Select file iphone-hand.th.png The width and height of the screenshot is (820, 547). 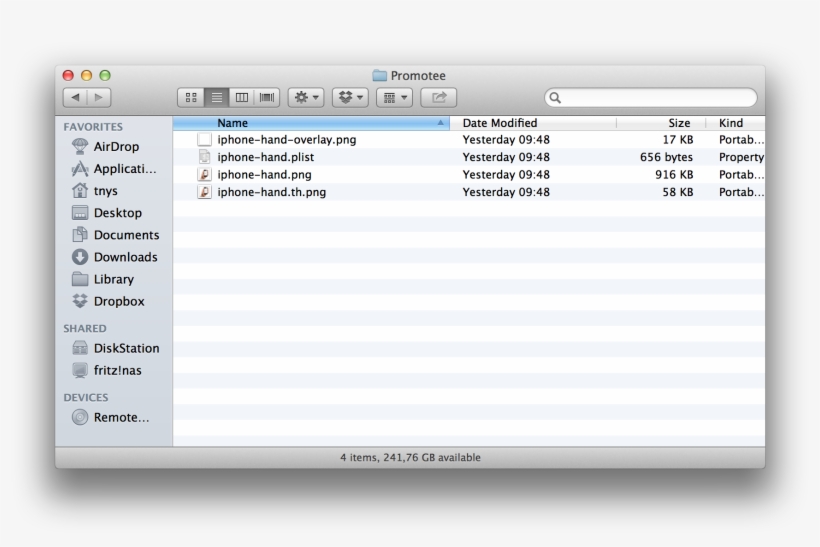pos(469,192)
